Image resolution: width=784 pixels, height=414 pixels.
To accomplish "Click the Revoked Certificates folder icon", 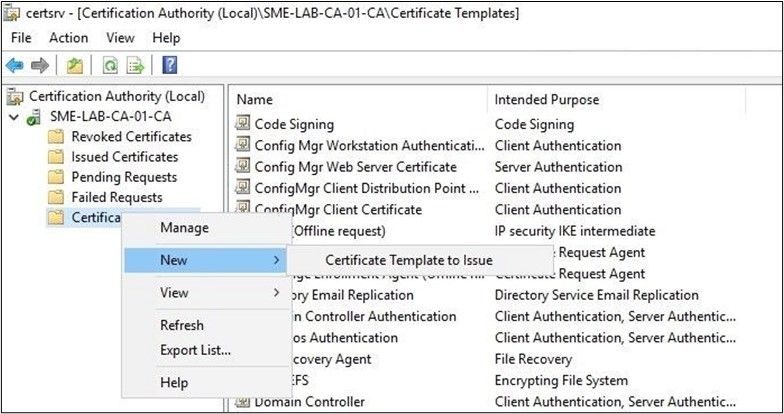I will (x=56, y=136).
